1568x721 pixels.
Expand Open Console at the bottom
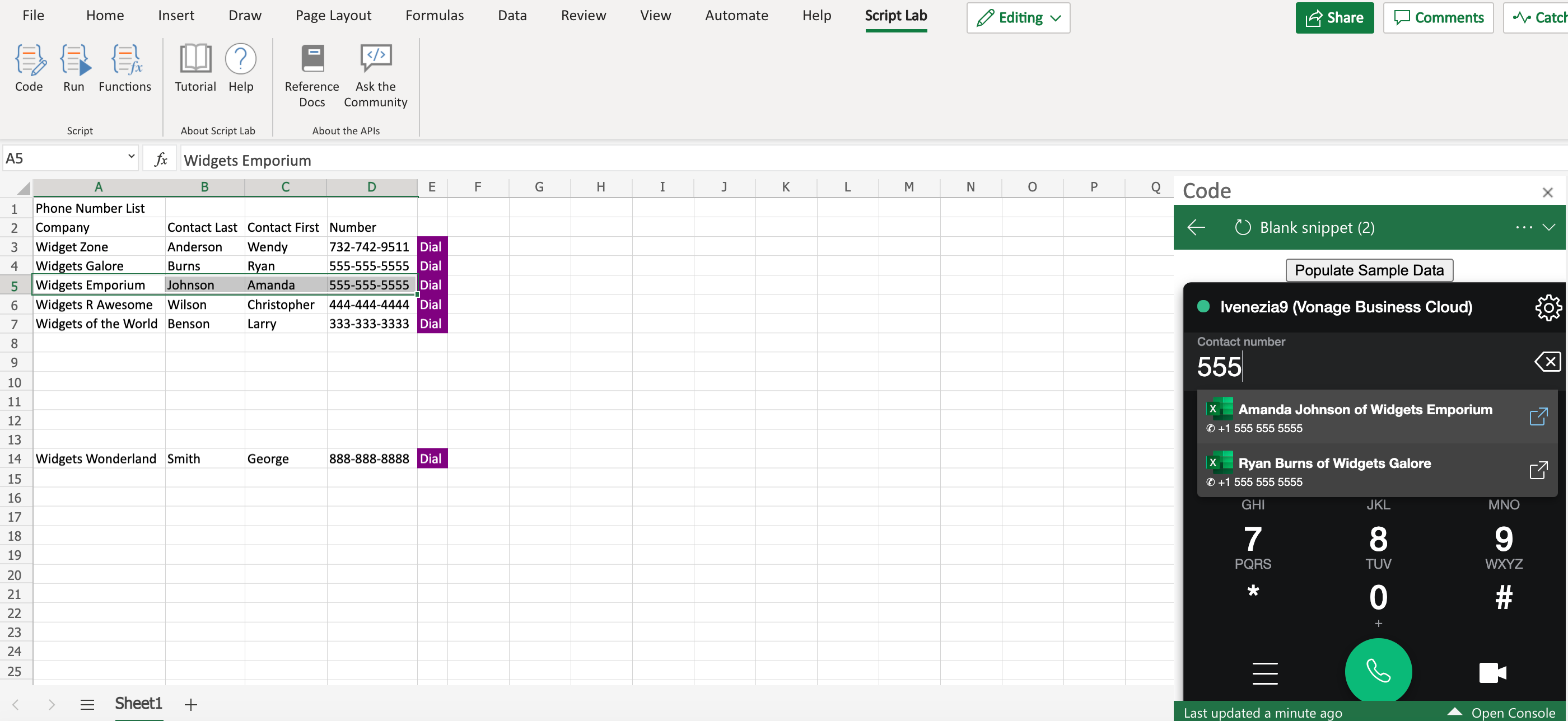point(1501,713)
